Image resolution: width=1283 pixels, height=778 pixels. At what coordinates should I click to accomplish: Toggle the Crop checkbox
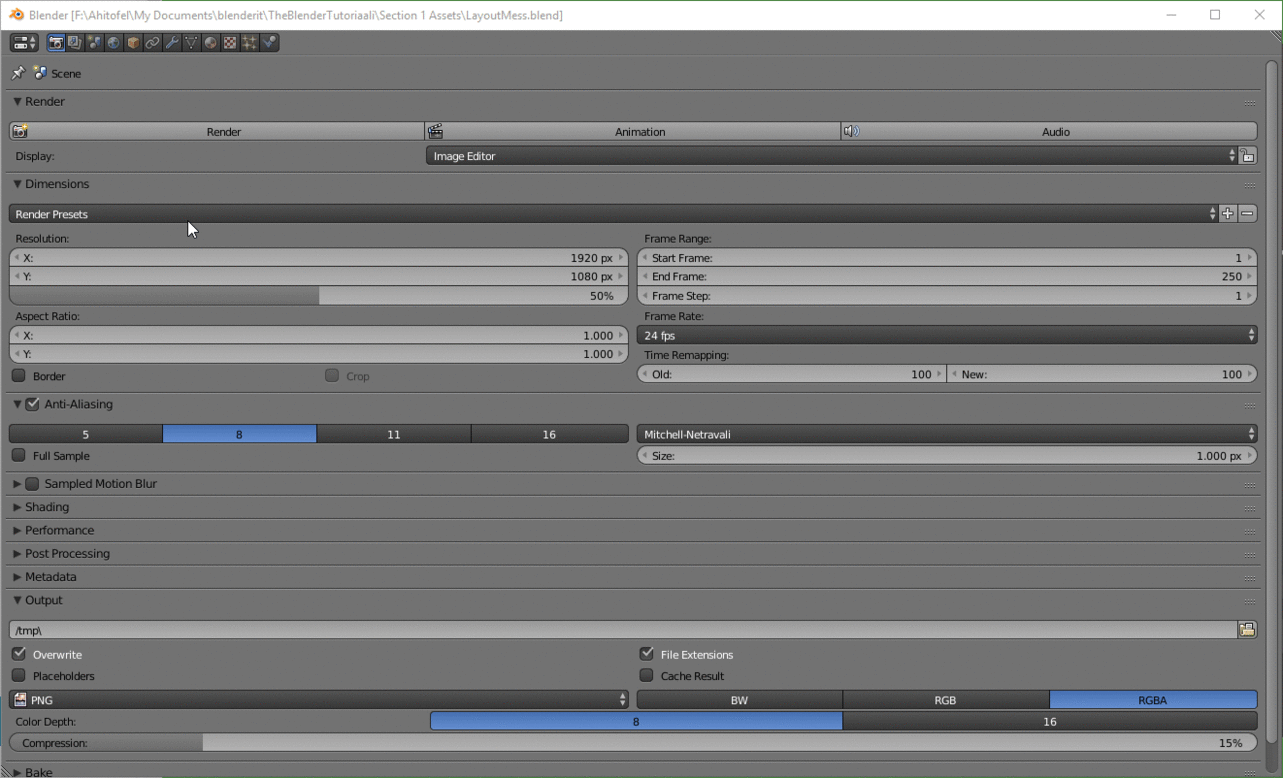tap(332, 376)
